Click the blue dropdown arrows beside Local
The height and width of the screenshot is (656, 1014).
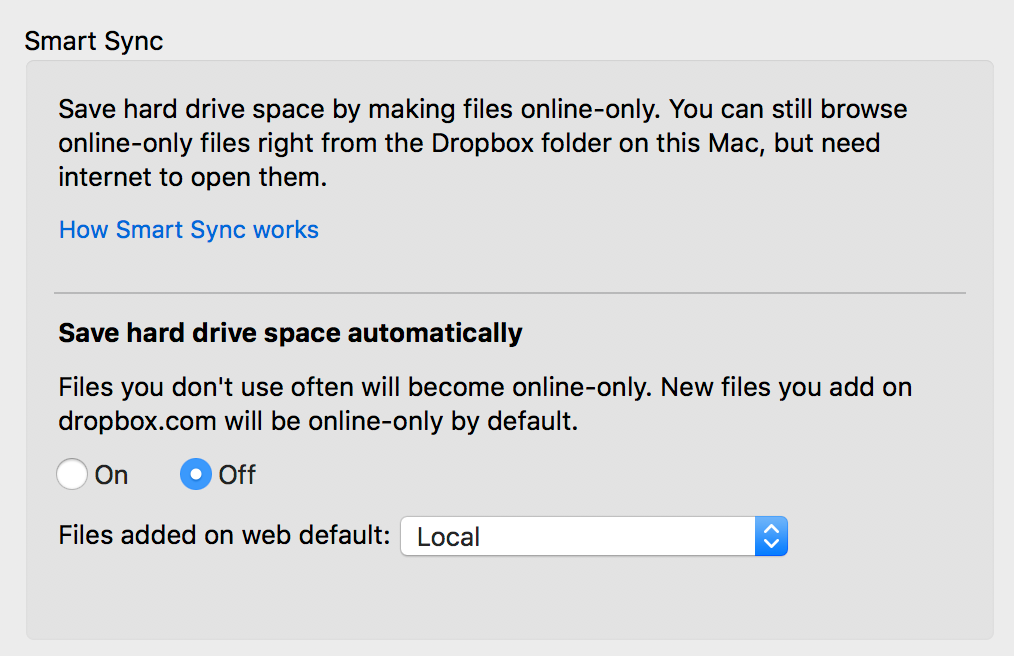click(x=771, y=537)
